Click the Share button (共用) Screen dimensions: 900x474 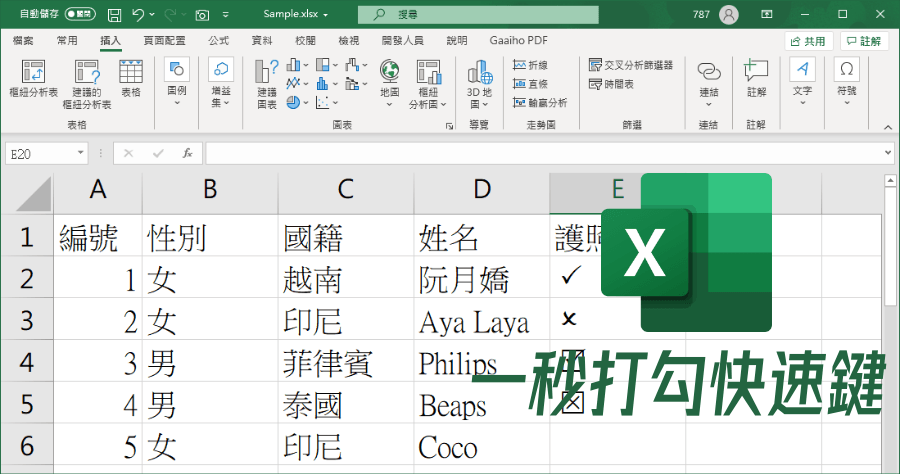(x=808, y=41)
